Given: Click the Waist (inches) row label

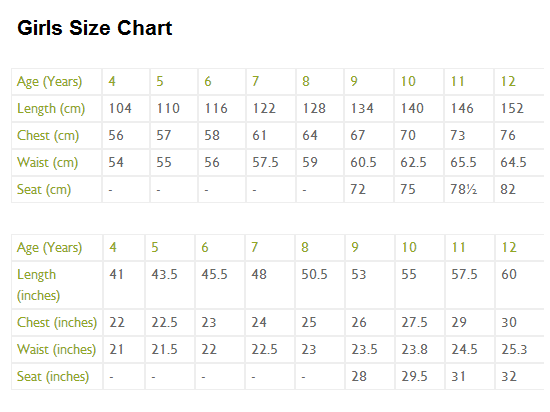Looking at the screenshot, I should [x=56, y=349].
